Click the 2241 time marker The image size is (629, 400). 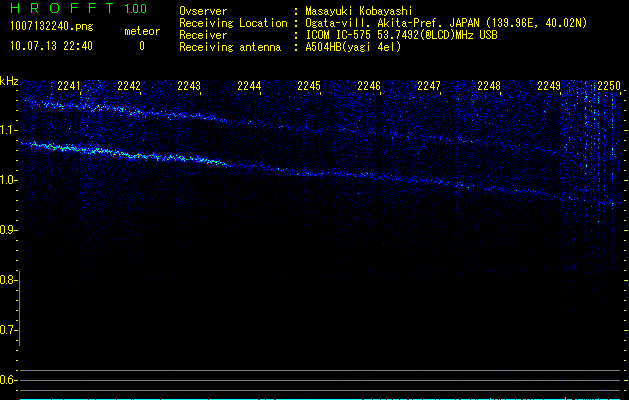tap(69, 86)
